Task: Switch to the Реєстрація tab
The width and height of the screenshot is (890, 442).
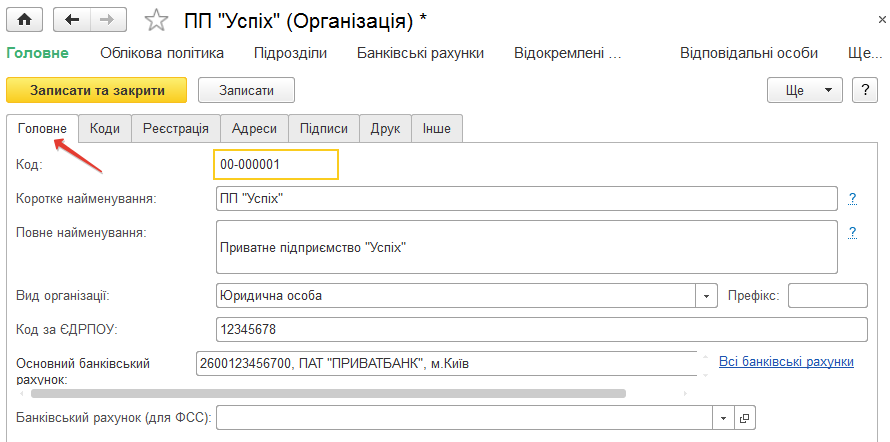Action: pos(176,128)
